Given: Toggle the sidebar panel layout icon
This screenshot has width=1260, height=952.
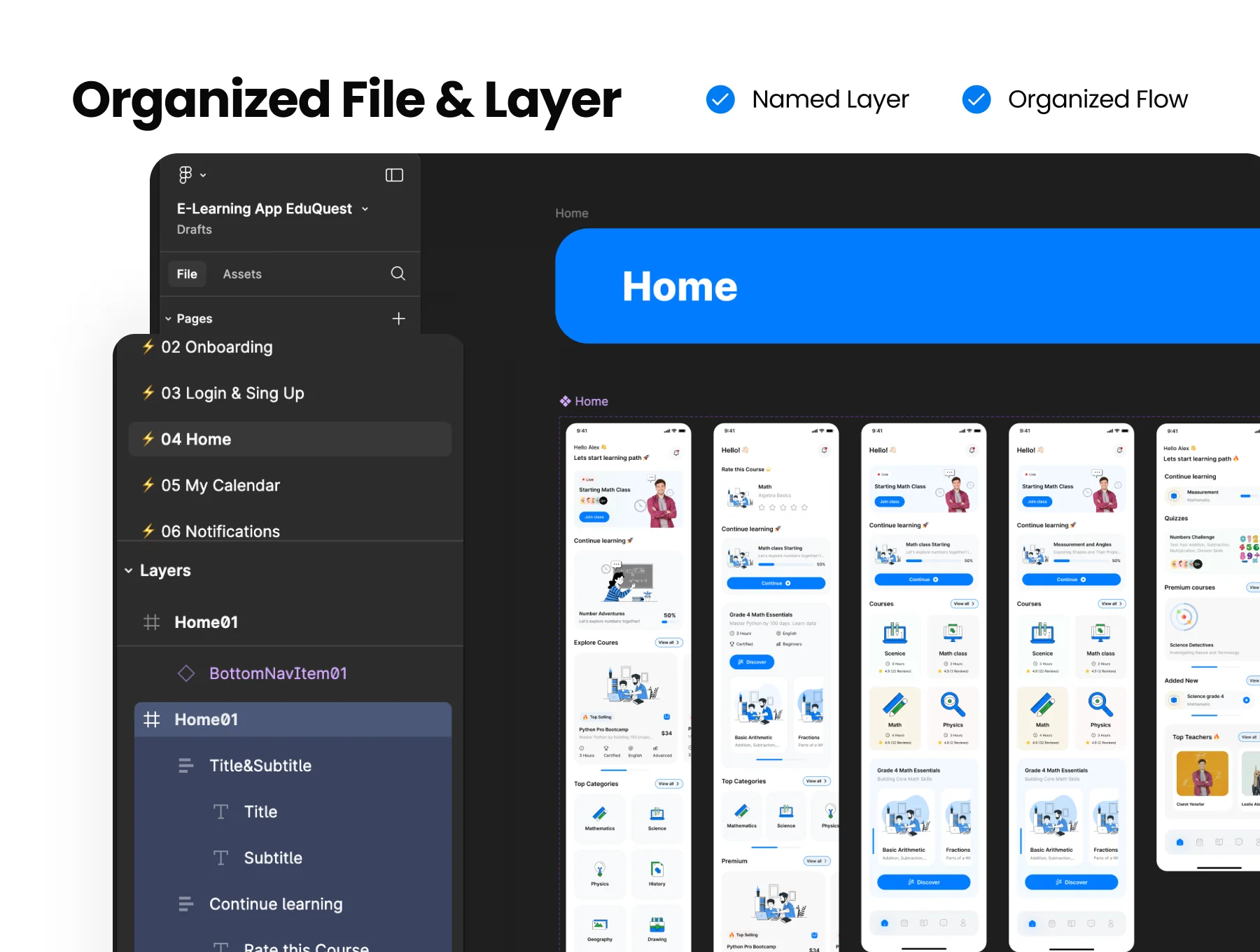Looking at the screenshot, I should 394,175.
